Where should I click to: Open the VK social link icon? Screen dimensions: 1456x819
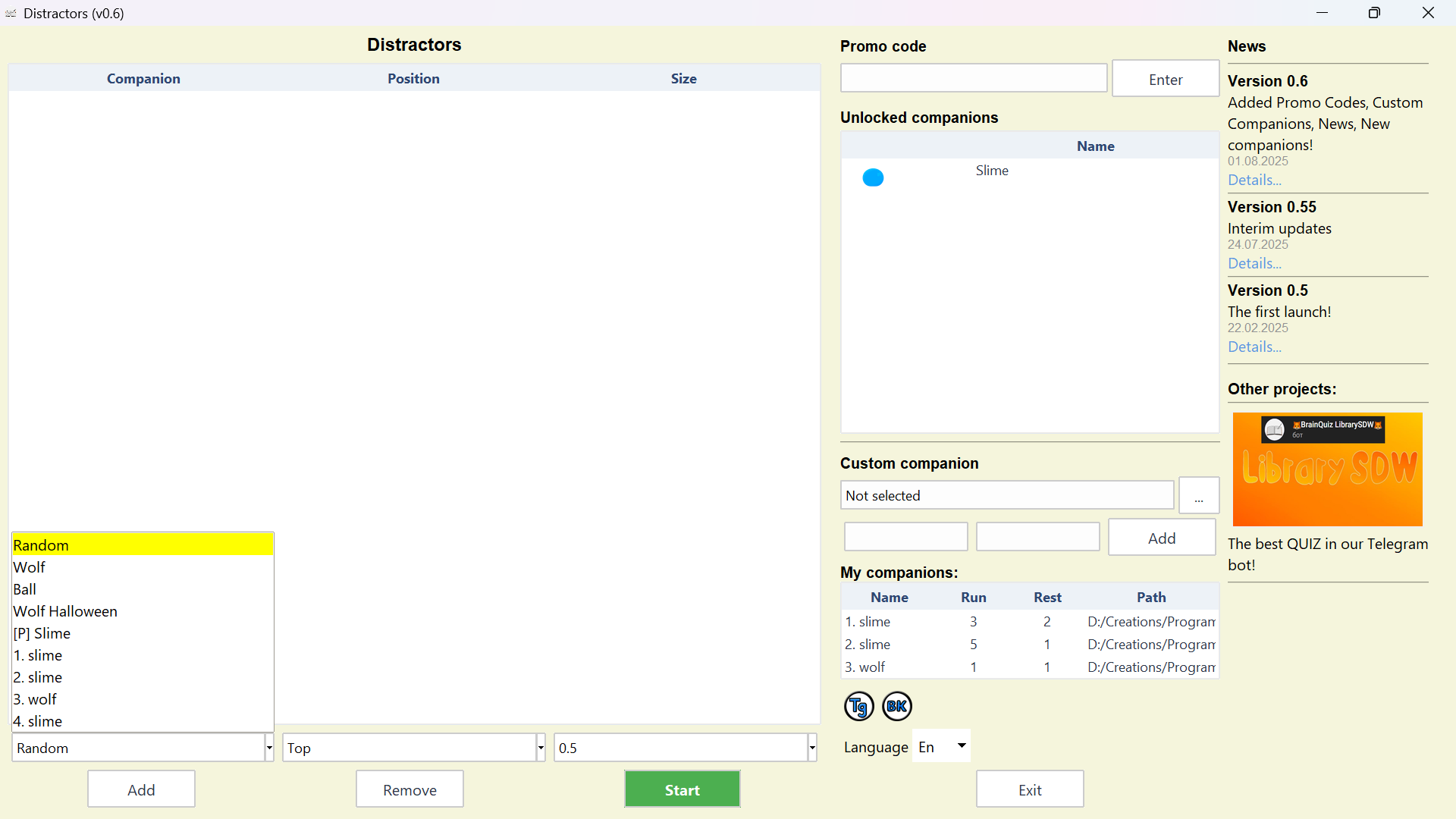click(x=896, y=706)
